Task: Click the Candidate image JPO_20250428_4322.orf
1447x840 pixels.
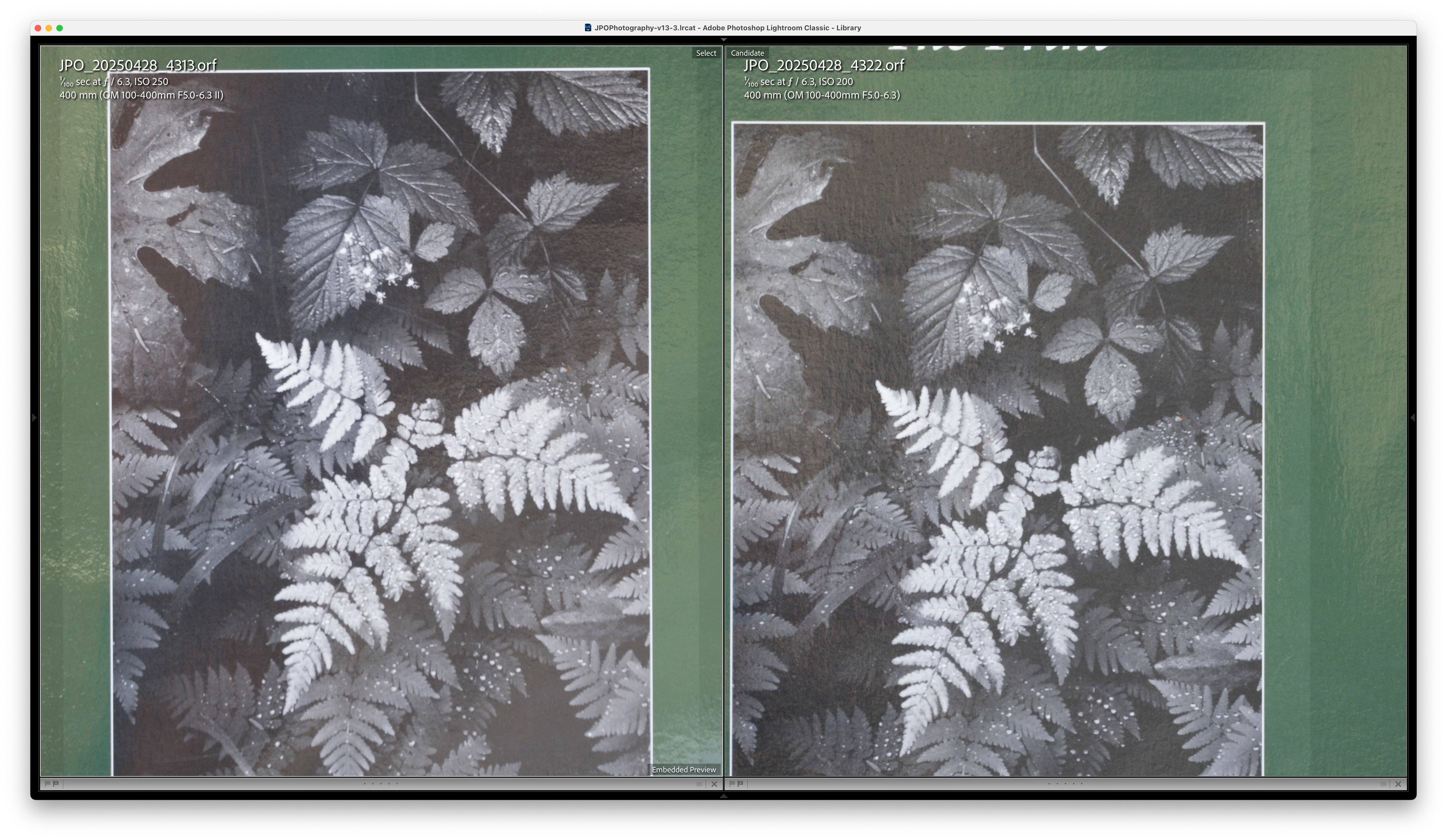Action: [1066, 411]
